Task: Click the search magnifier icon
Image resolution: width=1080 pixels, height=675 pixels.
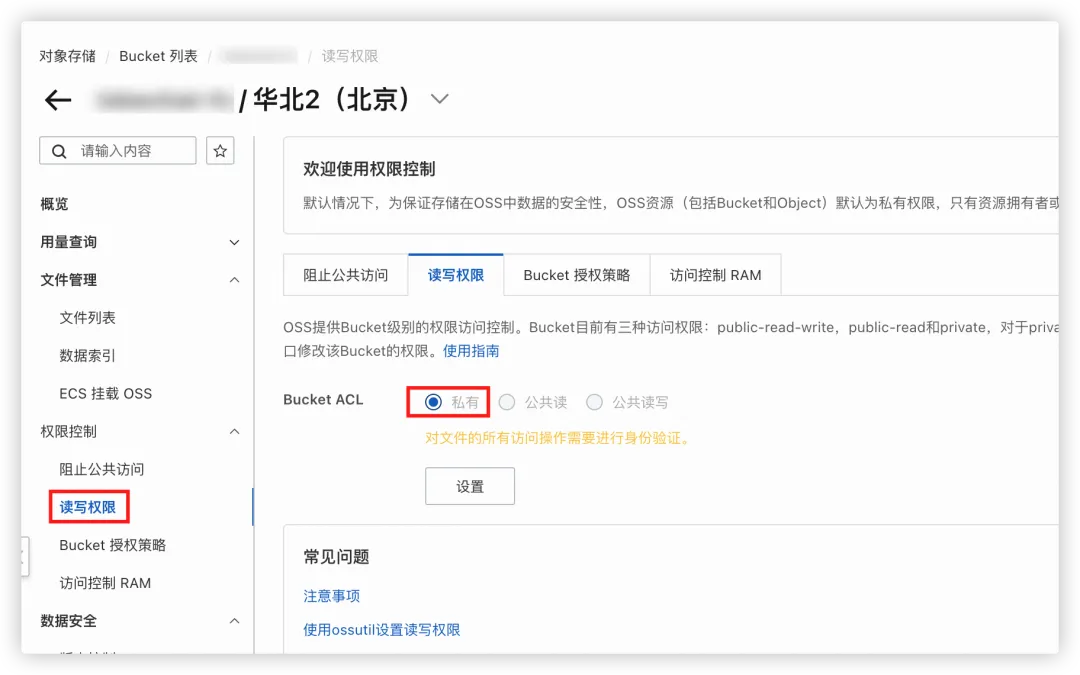Action: pyautogui.click(x=59, y=151)
